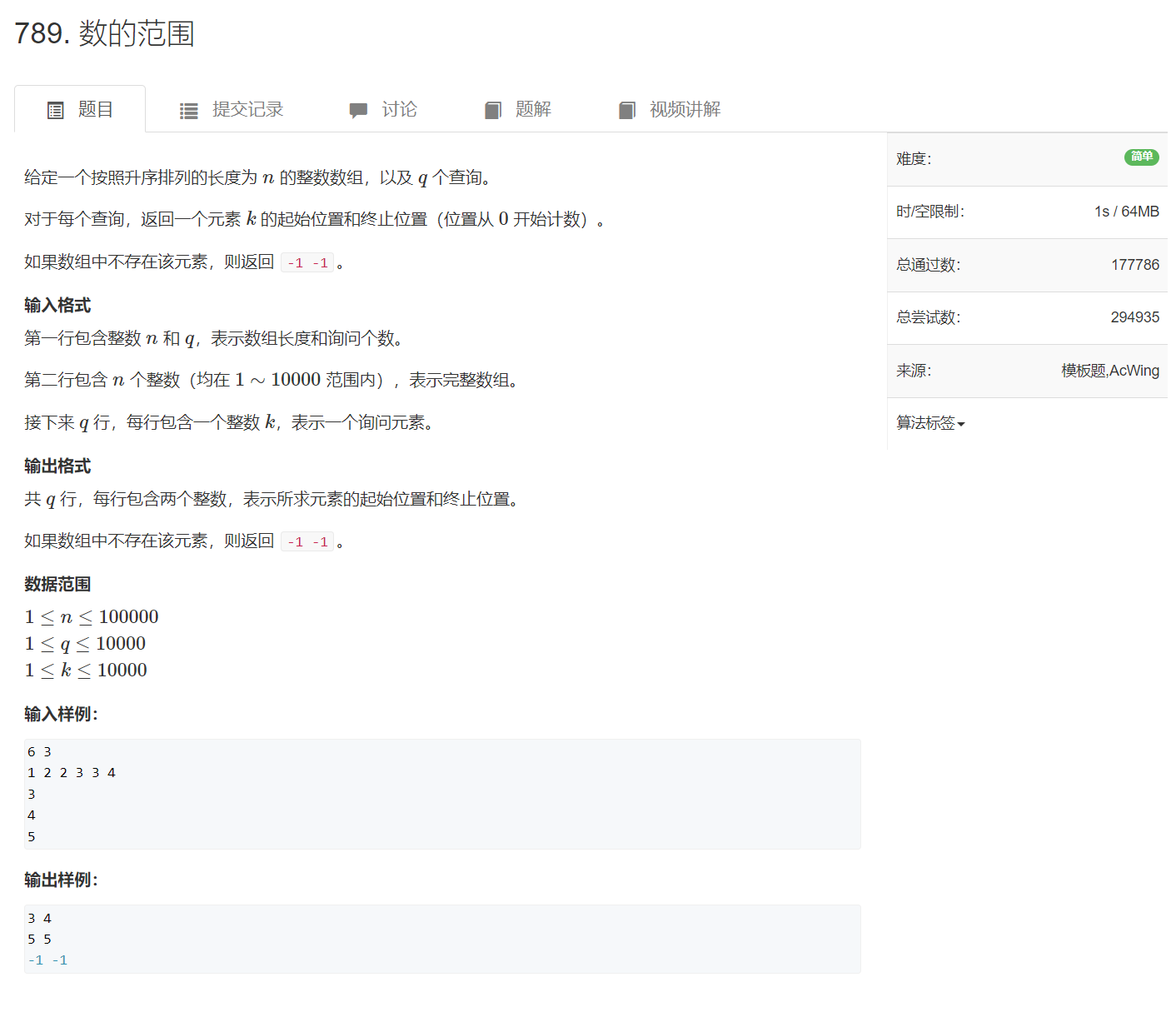
Task: Select the 题目 tab label
Action: click(96, 110)
